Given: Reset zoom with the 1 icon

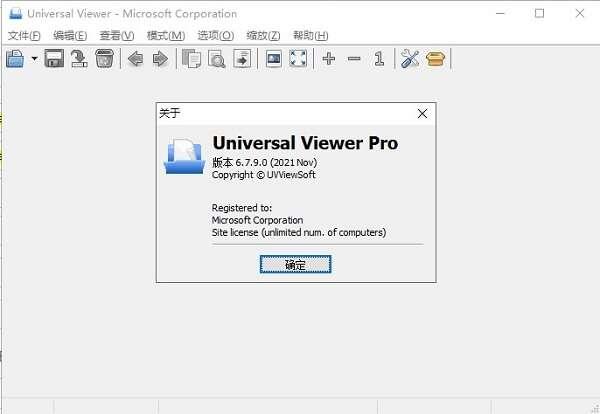Looking at the screenshot, I should (x=379, y=59).
